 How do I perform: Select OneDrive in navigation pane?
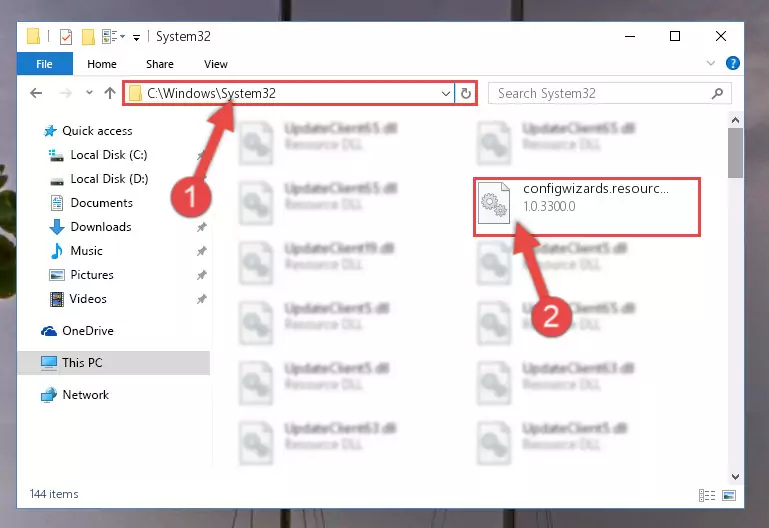[88, 331]
